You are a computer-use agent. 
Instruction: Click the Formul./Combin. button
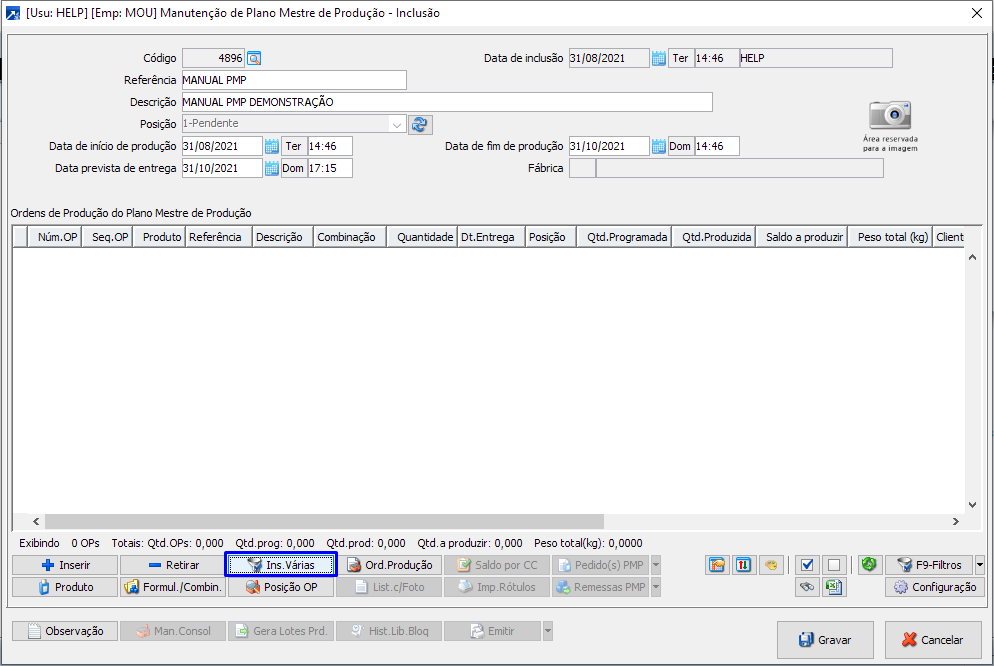pyautogui.click(x=172, y=587)
